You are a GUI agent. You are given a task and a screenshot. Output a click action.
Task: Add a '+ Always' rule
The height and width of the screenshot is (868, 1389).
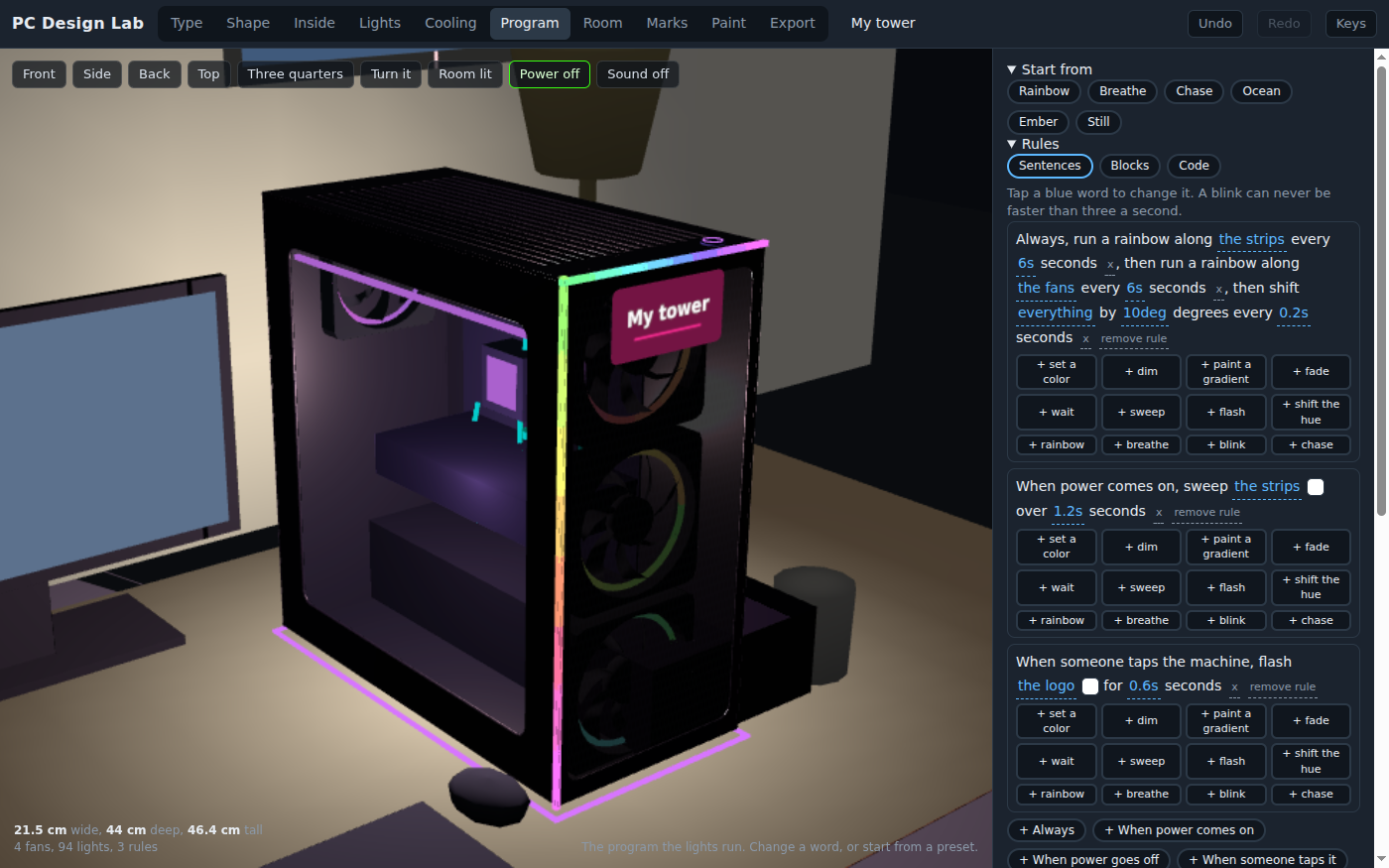pos(1047,830)
